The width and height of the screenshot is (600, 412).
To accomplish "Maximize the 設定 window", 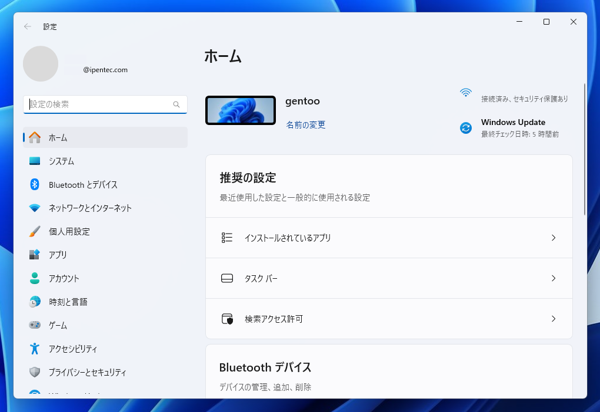I will click(x=546, y=22).
